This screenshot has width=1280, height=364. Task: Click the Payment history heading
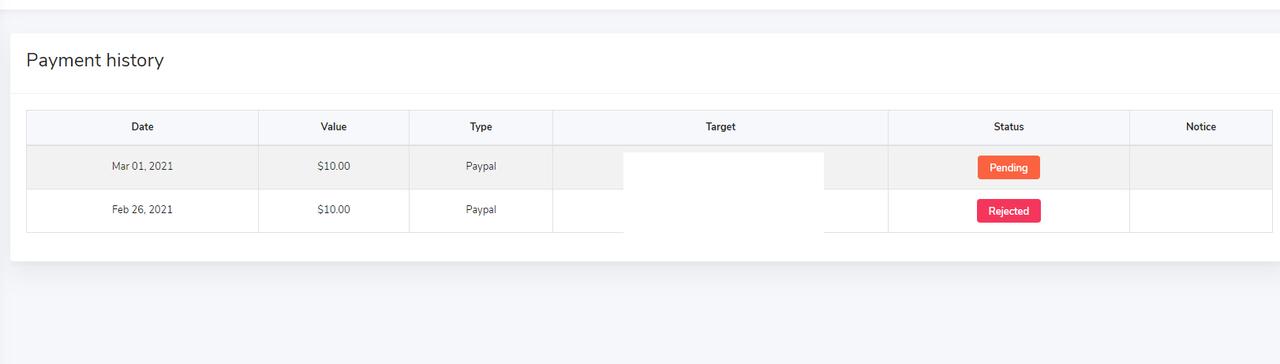click(95, 60)
